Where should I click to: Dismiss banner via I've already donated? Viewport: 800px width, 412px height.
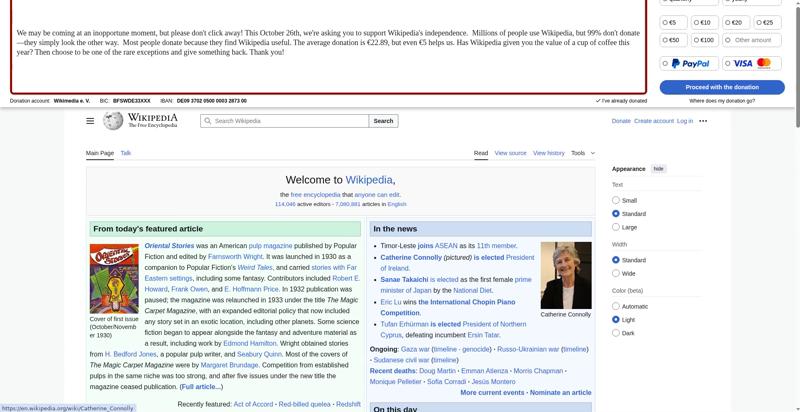(x=621, y=101)
